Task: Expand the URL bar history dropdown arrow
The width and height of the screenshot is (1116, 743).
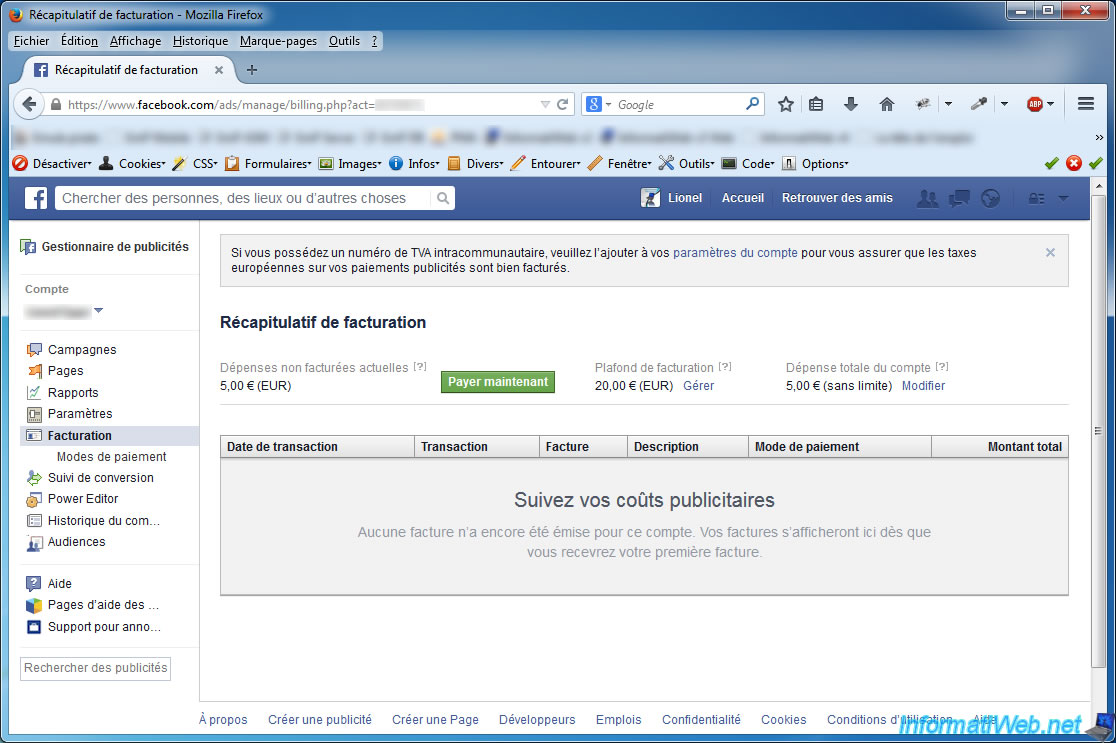Action: [545, 105]
